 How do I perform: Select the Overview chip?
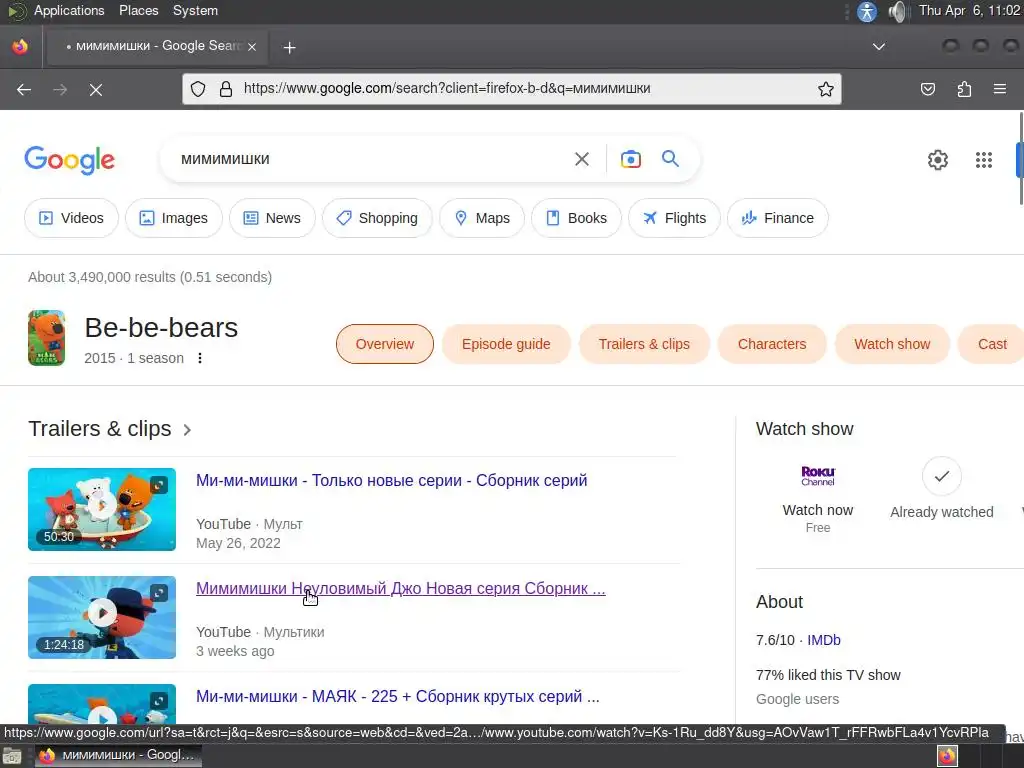[385, 344]
